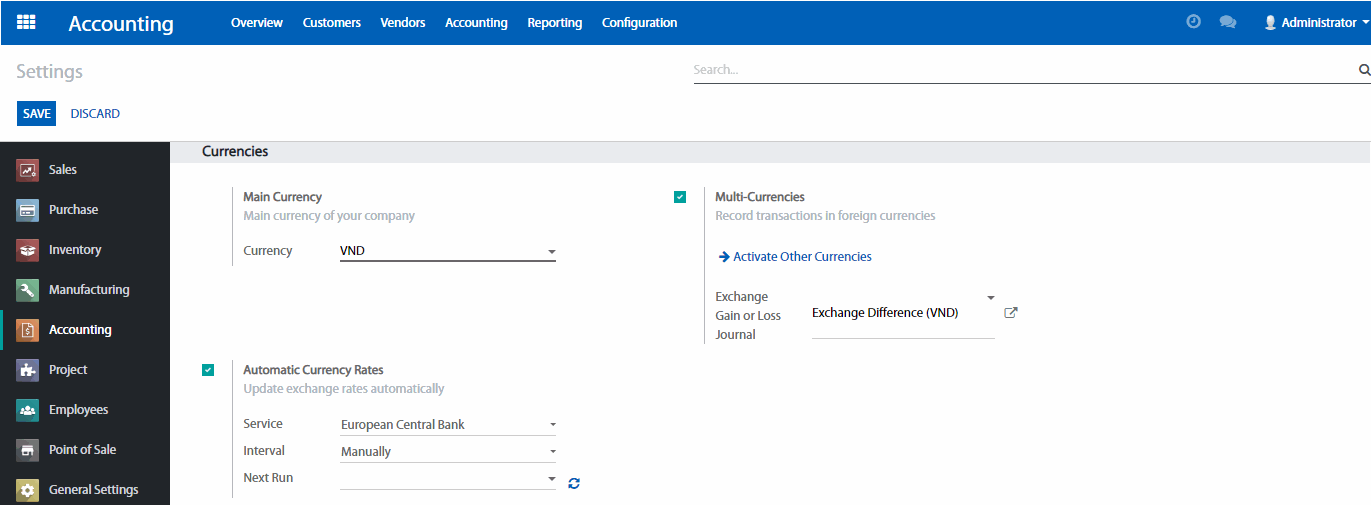
Task: Follow the Activate Other Currencies link
Action: coord(801,257)
